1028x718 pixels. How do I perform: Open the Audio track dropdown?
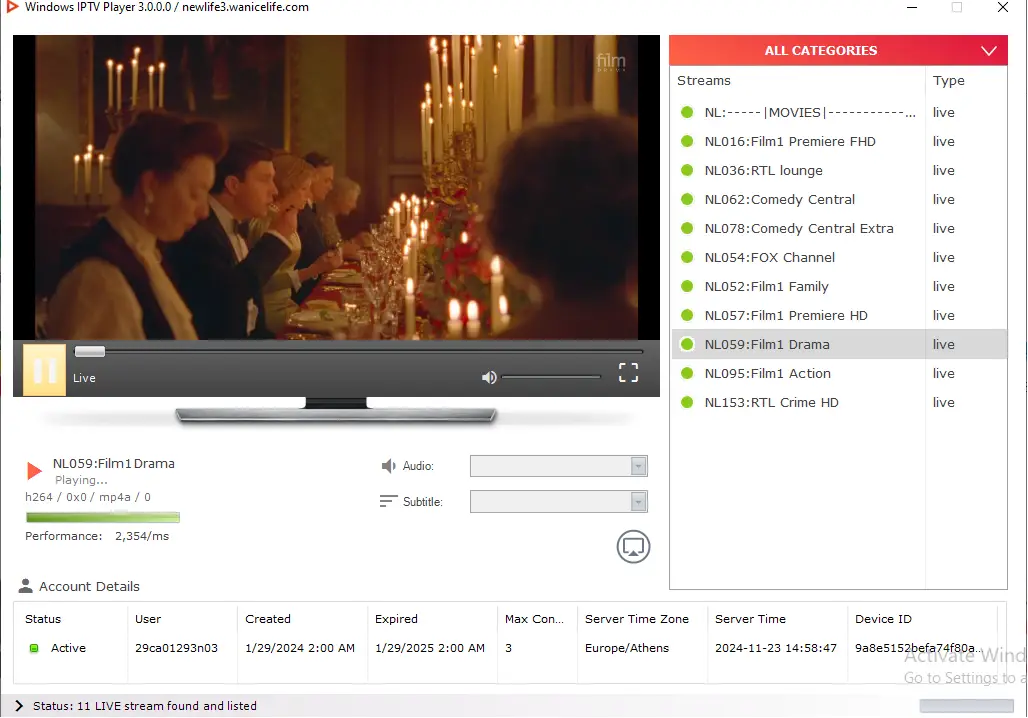pos(559,466)
